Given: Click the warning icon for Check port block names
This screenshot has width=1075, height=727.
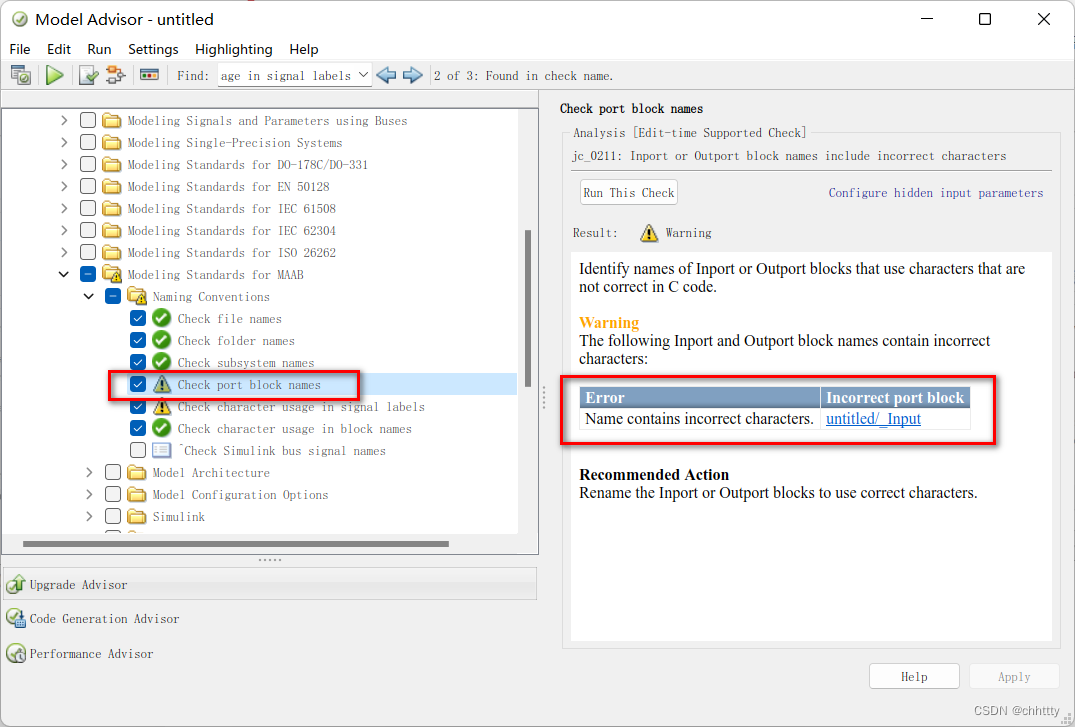Looking at the screenshot, I should click(161, 384).
